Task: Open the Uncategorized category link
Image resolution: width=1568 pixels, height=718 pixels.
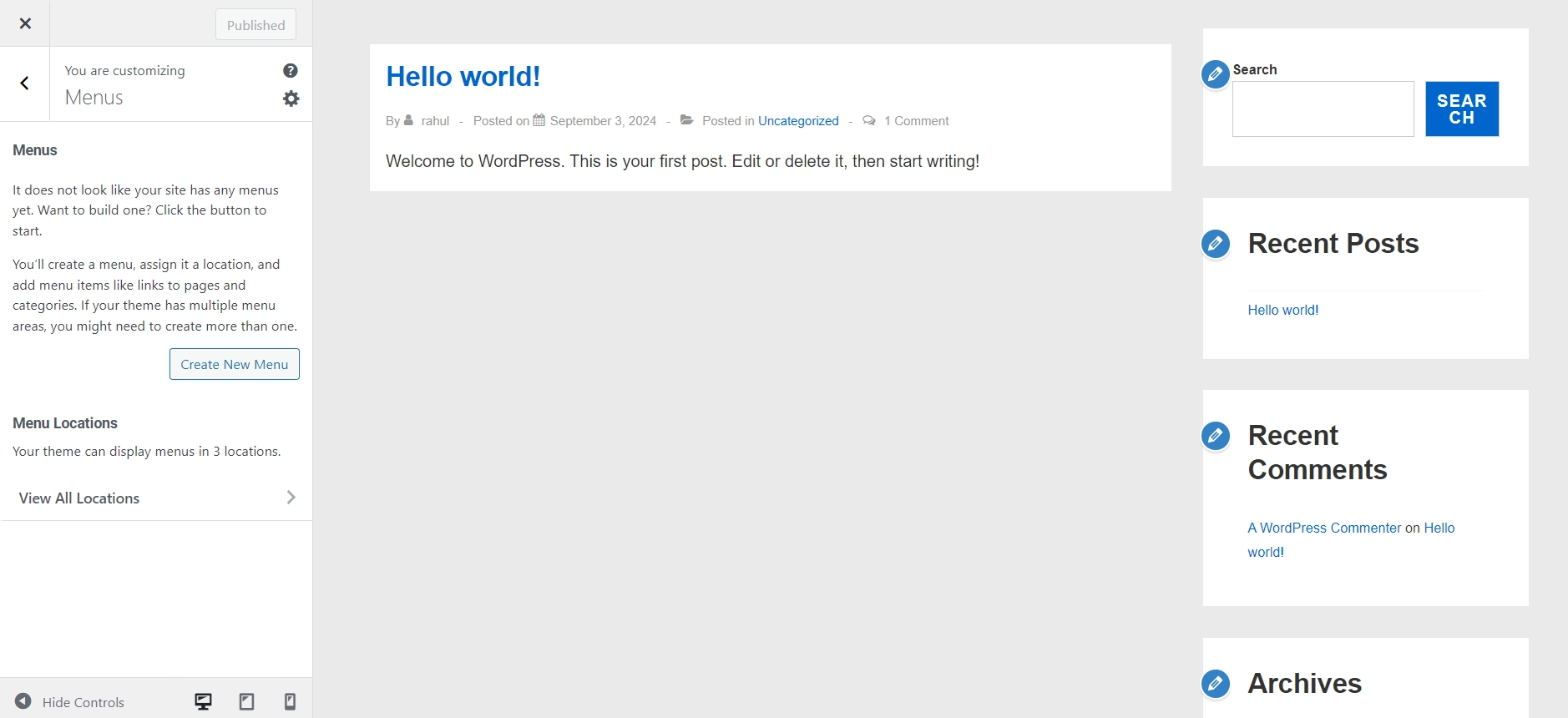Action: coord(798,121)
